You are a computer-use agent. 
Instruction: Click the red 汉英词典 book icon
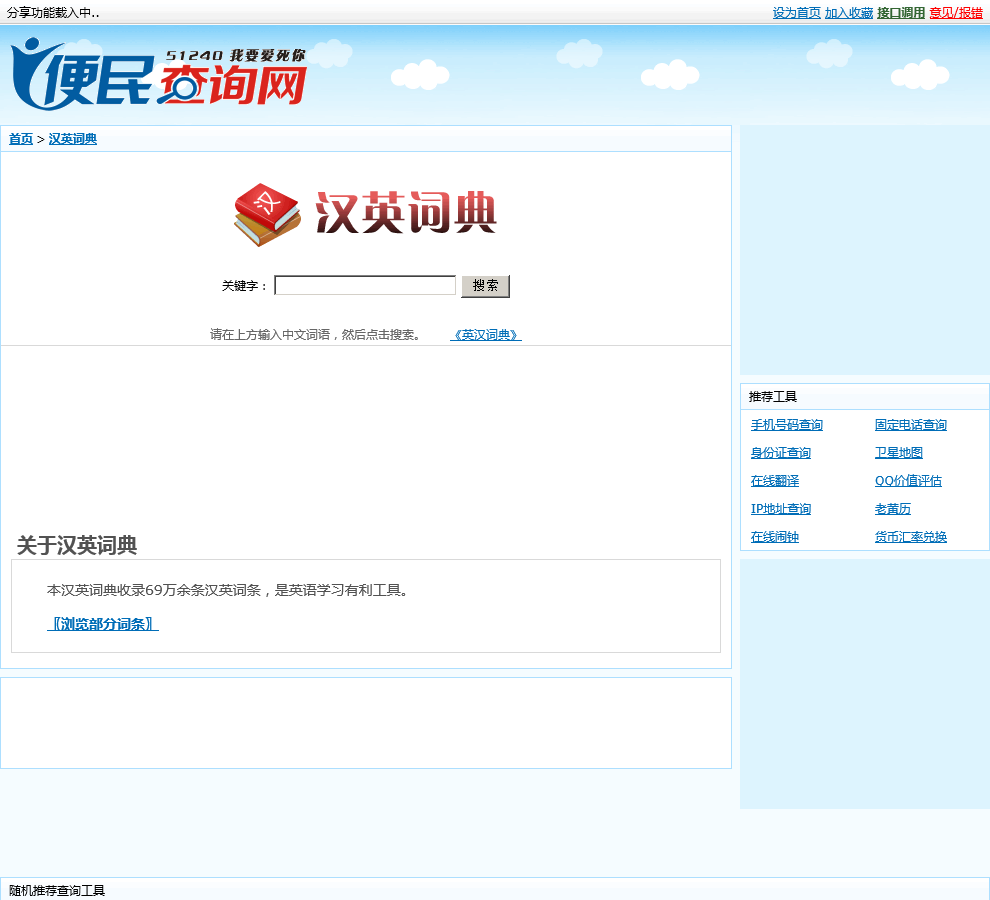267,215
